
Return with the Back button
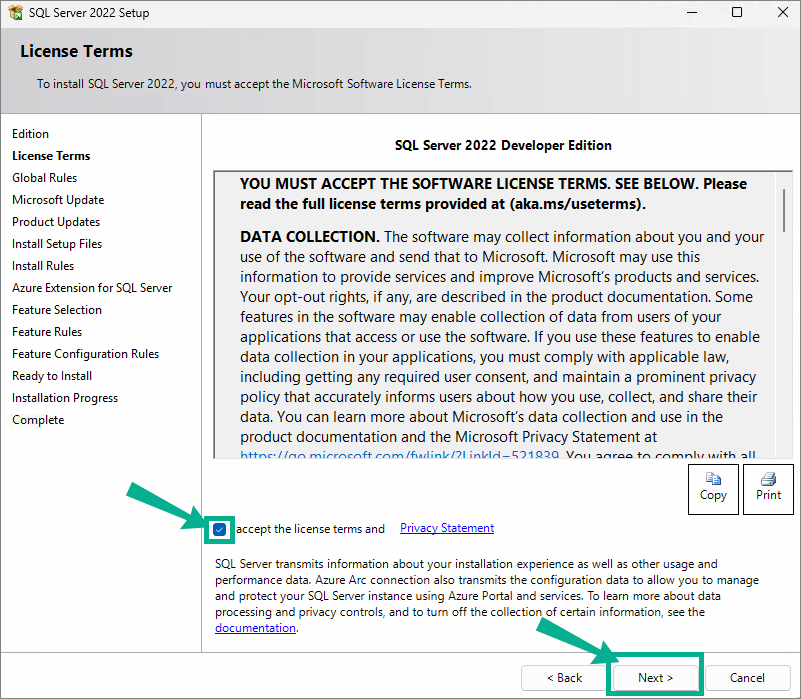(564, 678)
